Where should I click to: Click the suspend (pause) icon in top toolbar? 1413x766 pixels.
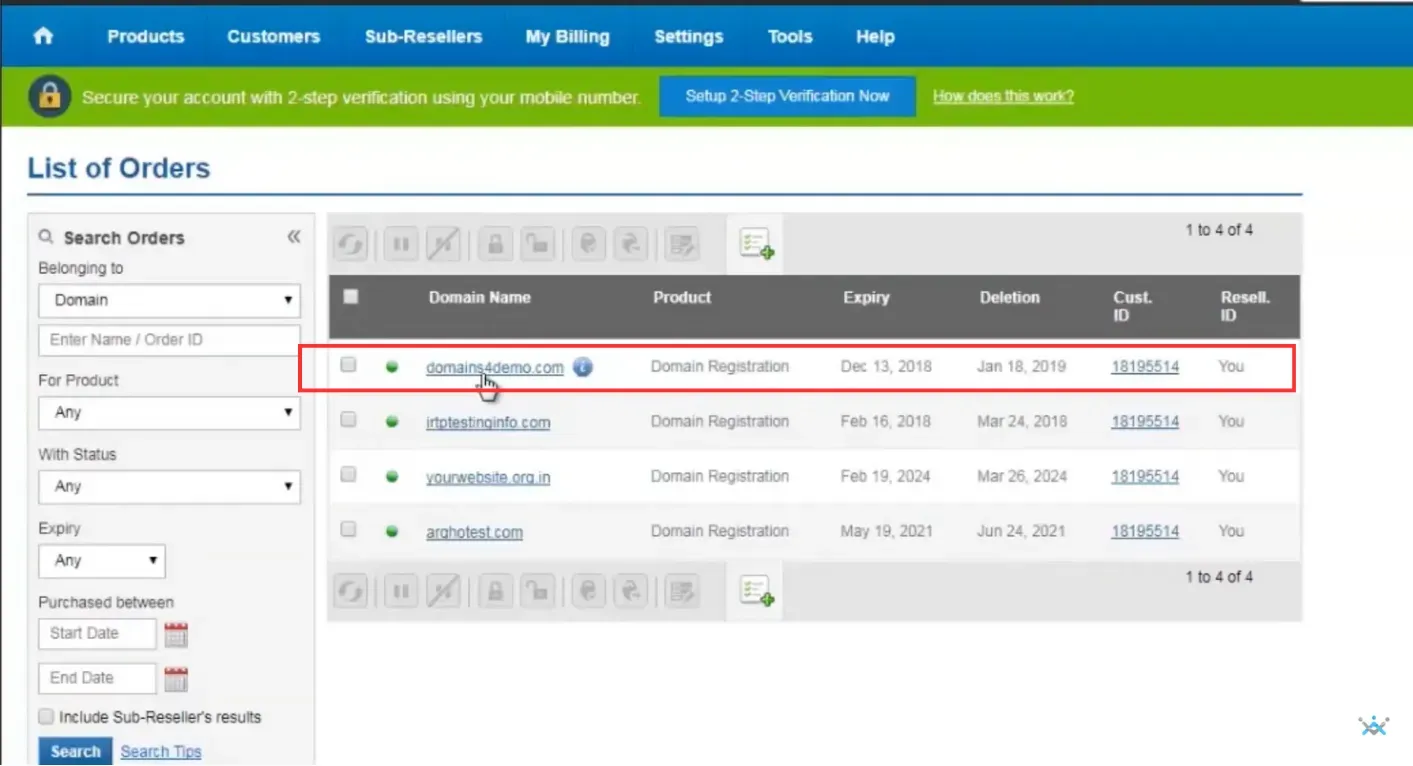point(401,244)
